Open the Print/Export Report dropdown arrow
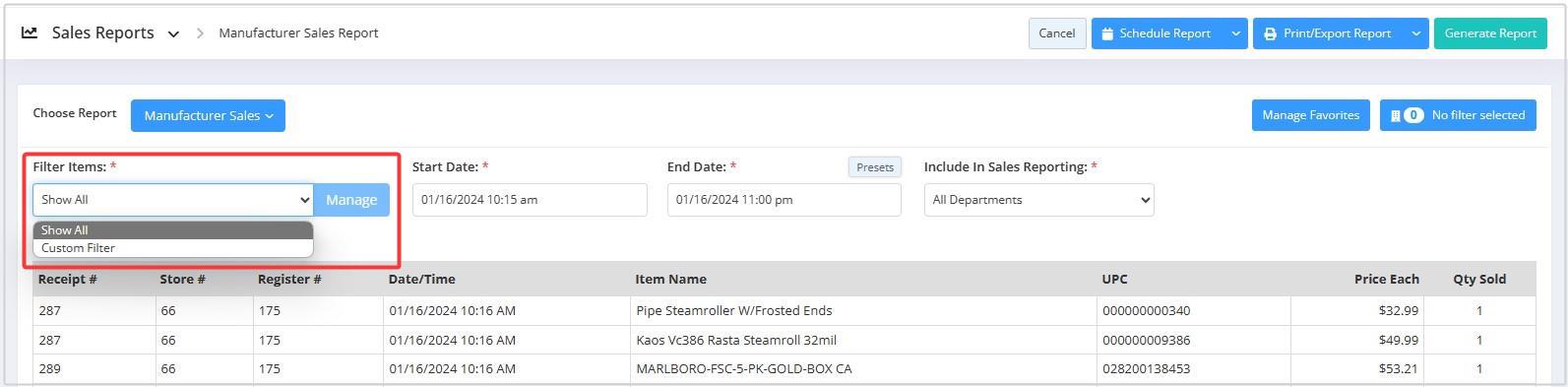 click(x=1415, y=33)
